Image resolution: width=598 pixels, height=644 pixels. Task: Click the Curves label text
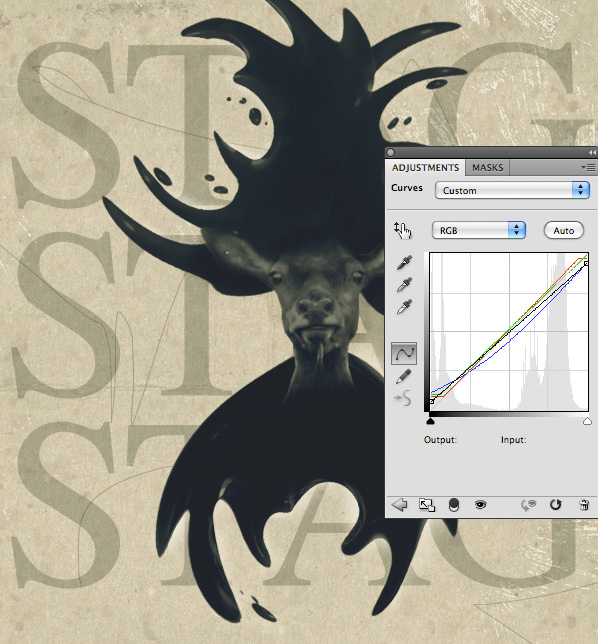click(x=407, y=188)
